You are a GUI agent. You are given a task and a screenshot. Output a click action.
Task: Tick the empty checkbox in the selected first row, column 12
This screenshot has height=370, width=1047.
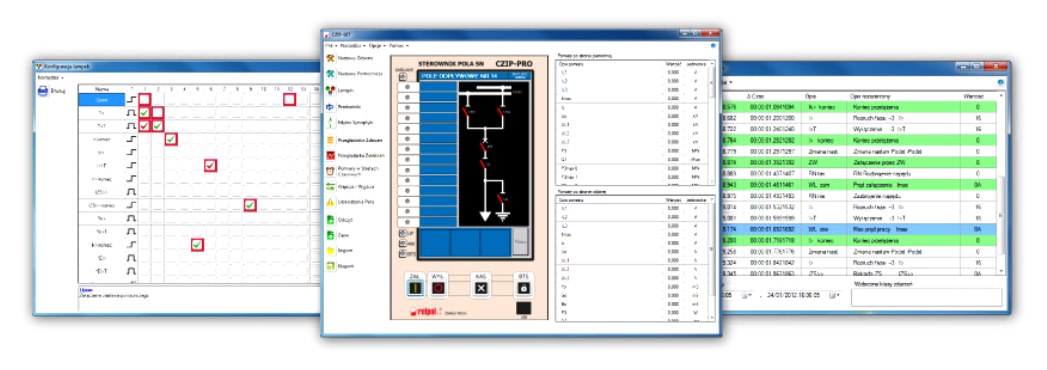coord(289,99)
